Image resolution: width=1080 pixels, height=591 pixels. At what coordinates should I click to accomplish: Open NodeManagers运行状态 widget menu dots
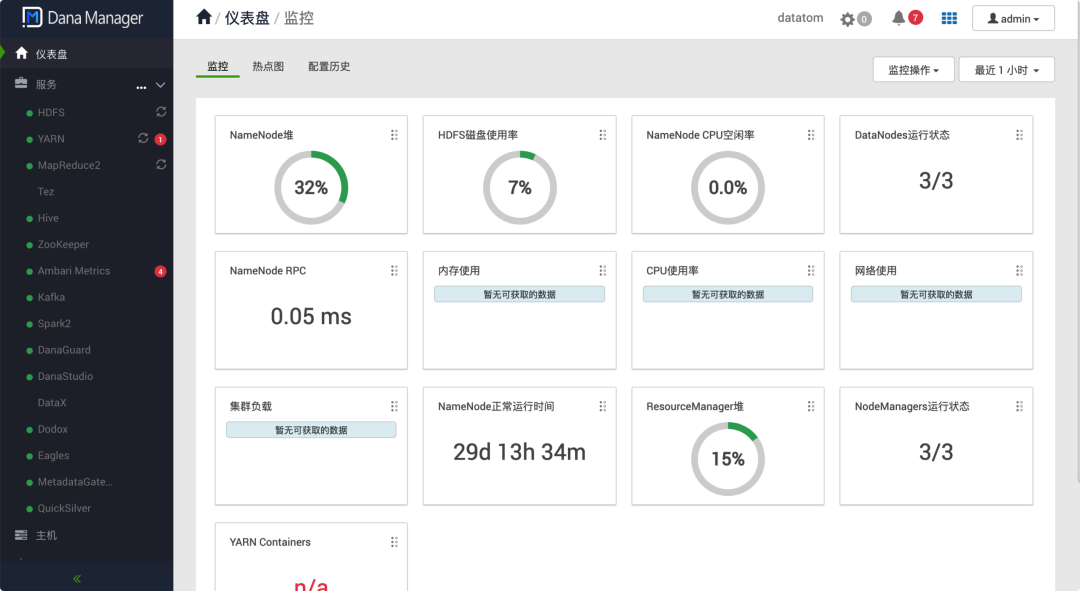(1019, 406)
